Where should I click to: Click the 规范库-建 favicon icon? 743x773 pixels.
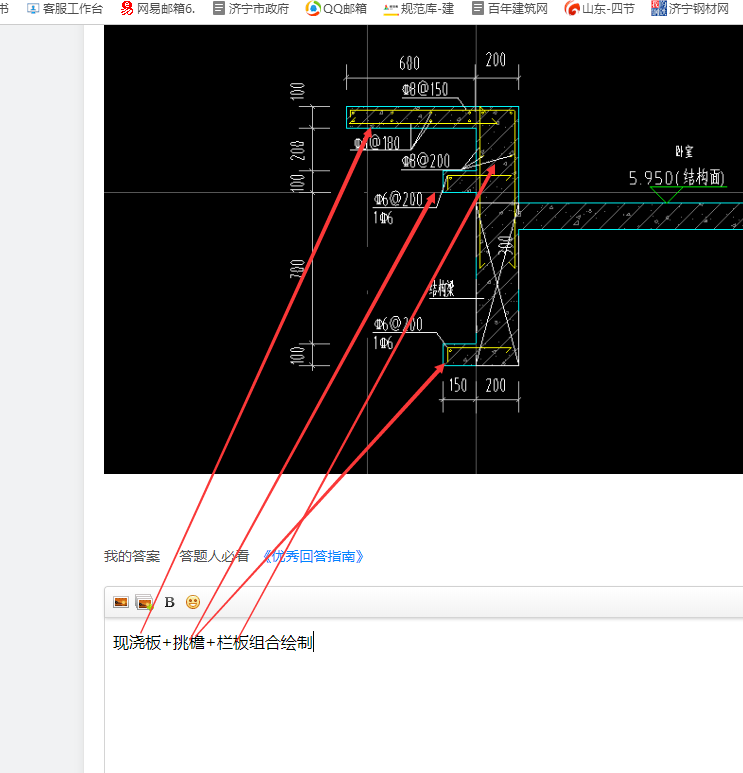point(390,9)
